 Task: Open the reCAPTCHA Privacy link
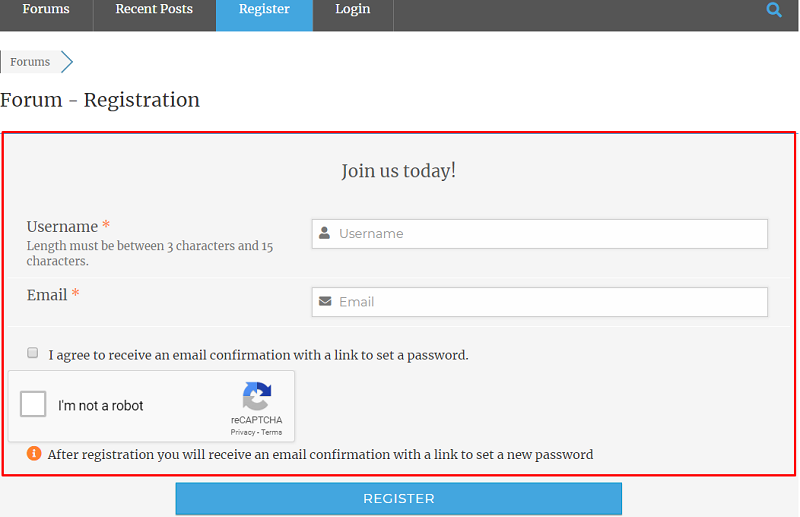[242, 432]
